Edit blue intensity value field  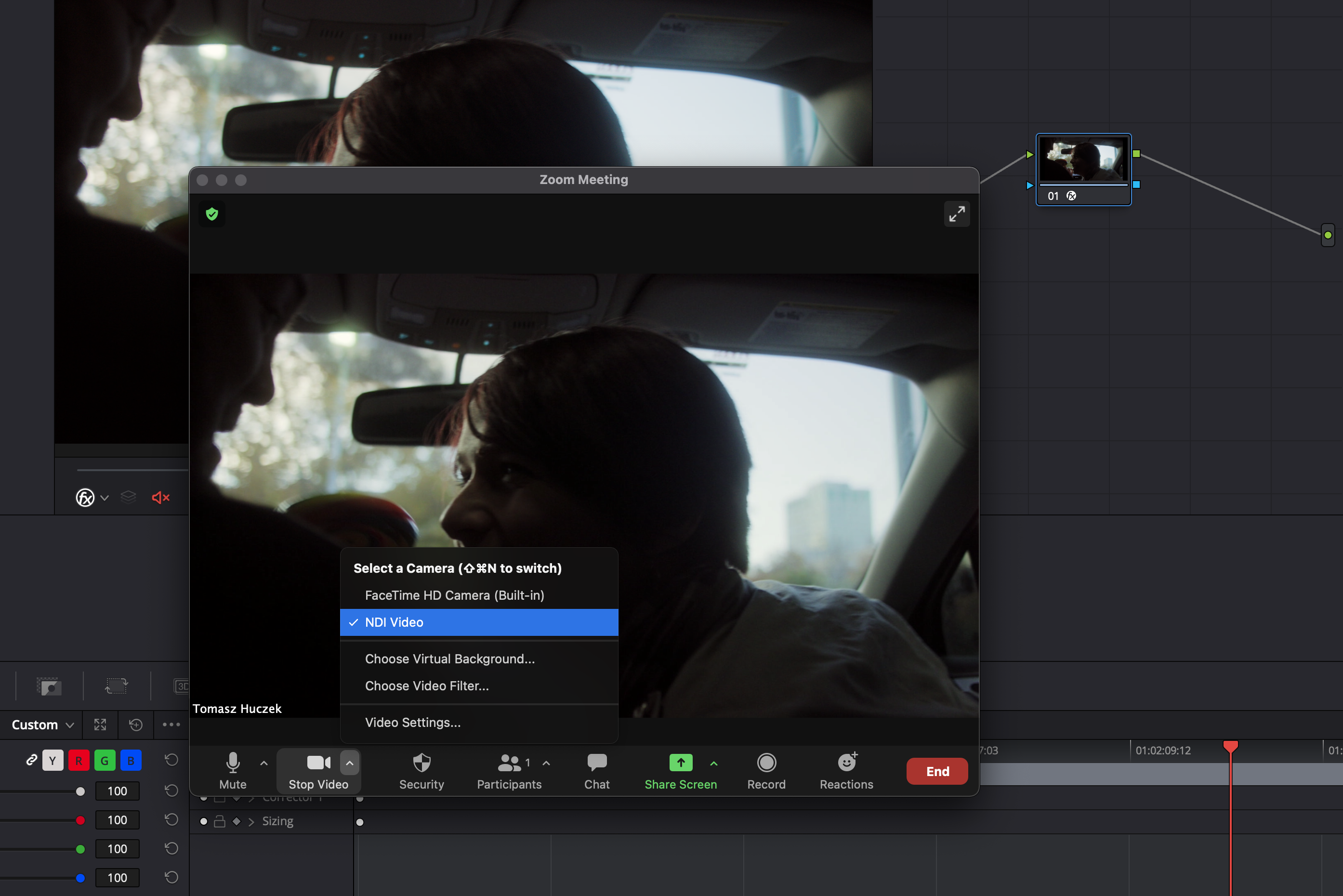(117, 878)
